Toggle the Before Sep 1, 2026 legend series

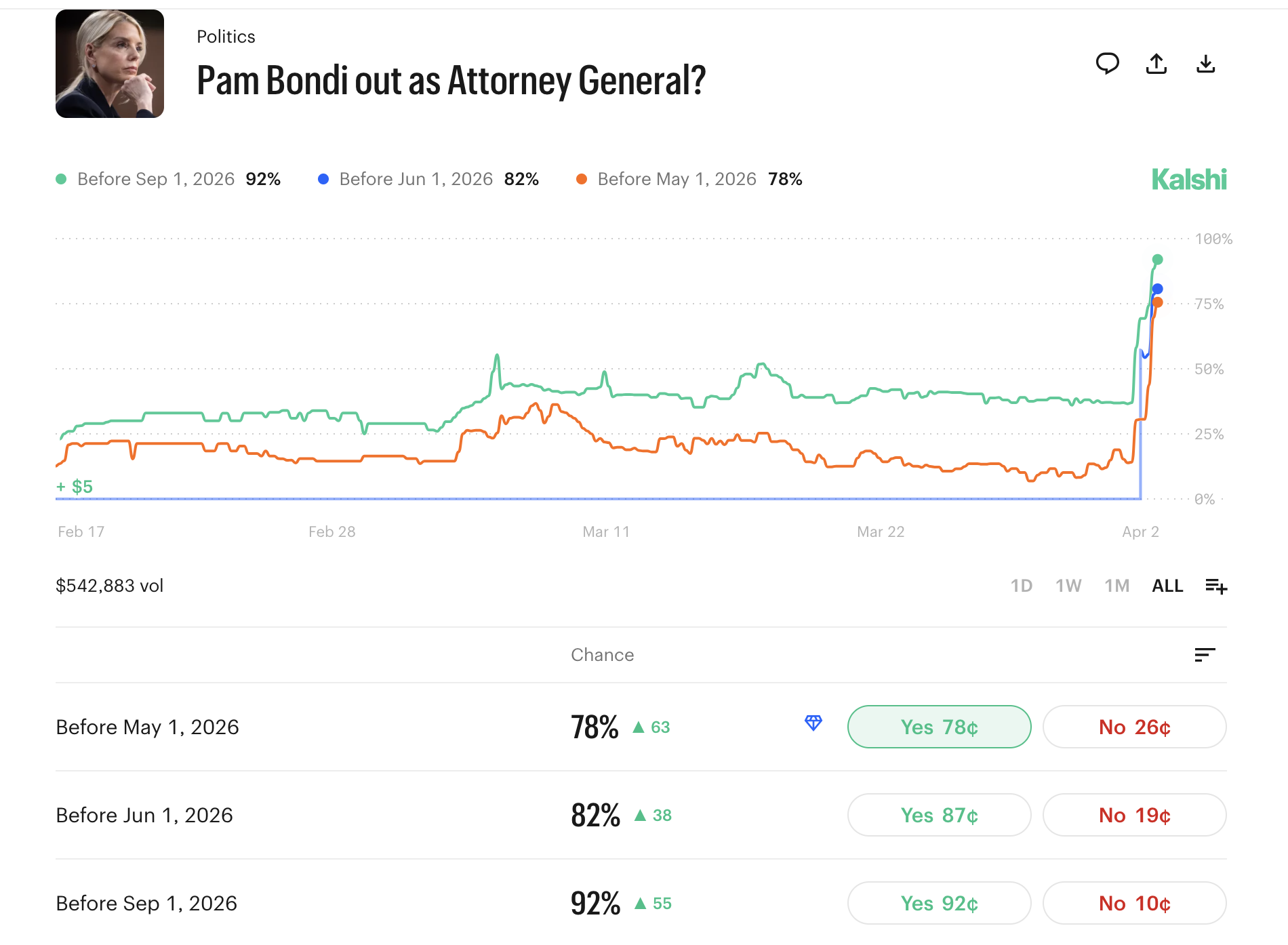[155, 179]
